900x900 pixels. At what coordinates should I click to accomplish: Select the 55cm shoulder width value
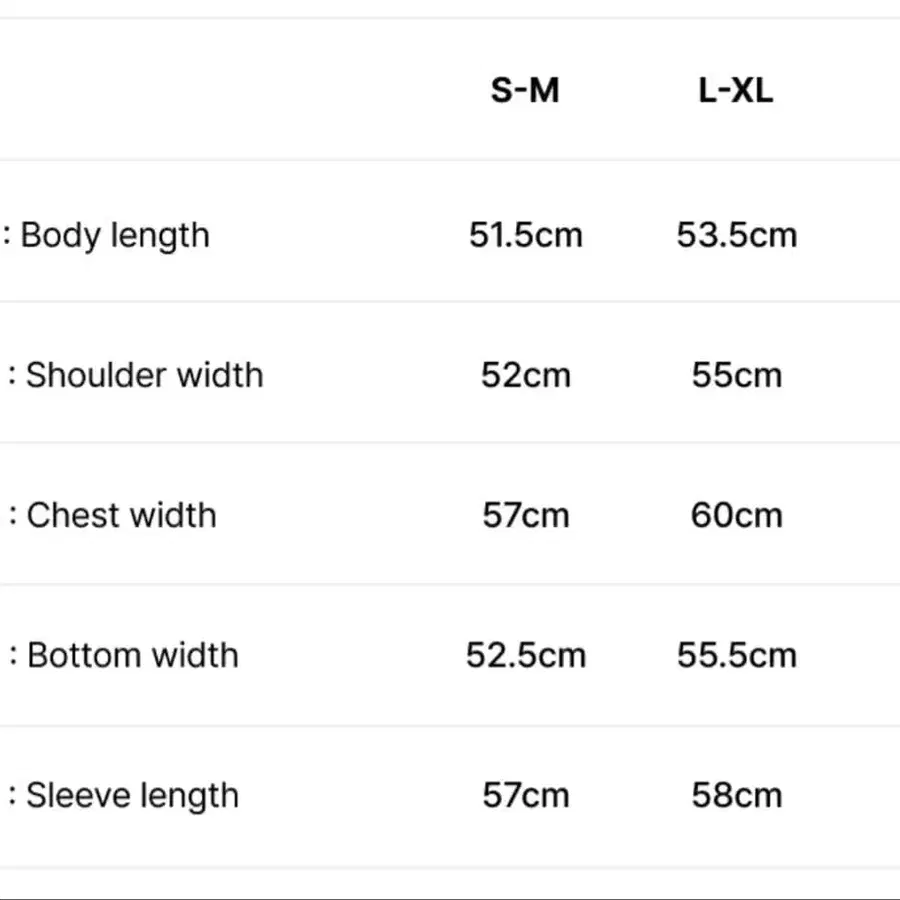click(737, 376)
